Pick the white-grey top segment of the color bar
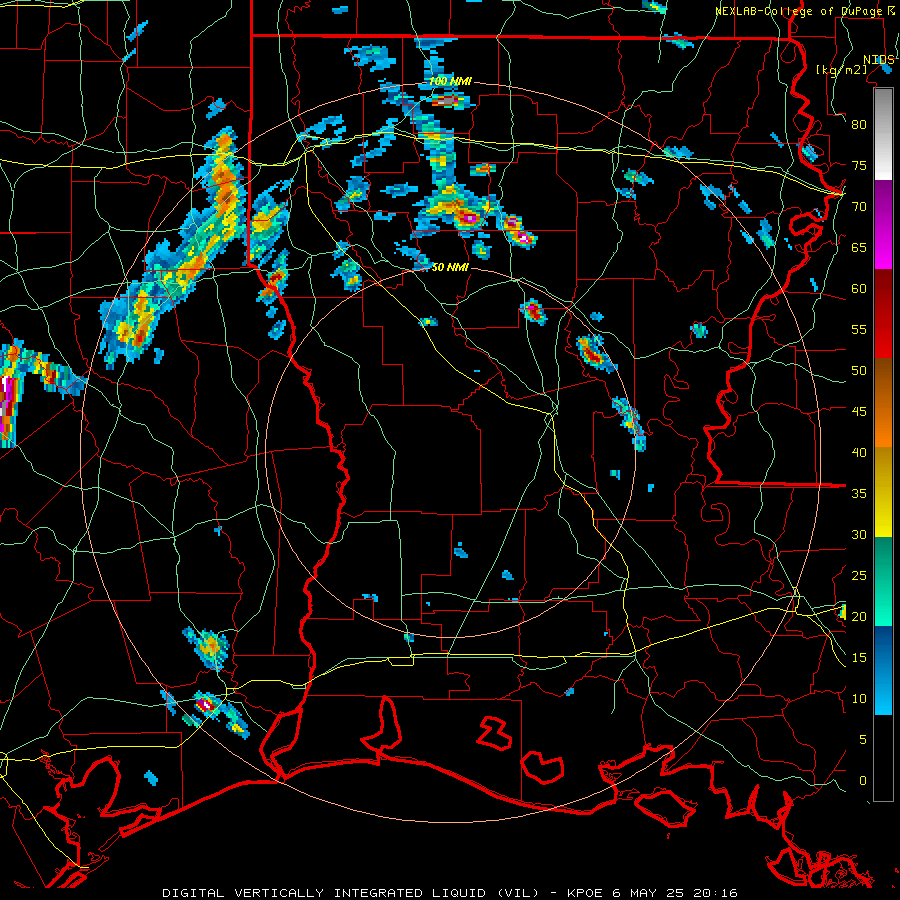900x900 pixels. pyautogui.click(x=883, y=134)
